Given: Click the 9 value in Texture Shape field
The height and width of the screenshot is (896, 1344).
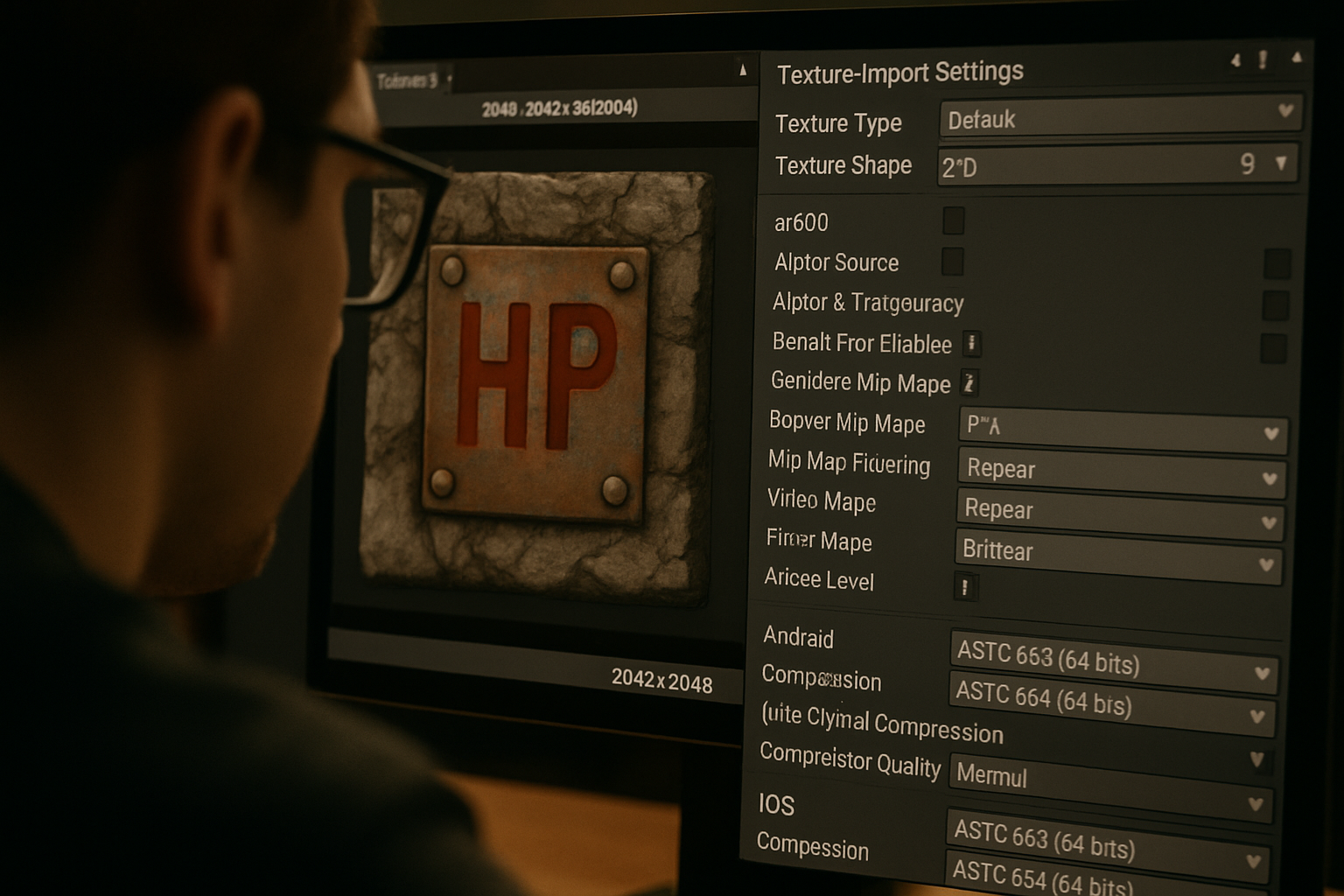Looking at the screenshot, I should tap(1248, 164).
